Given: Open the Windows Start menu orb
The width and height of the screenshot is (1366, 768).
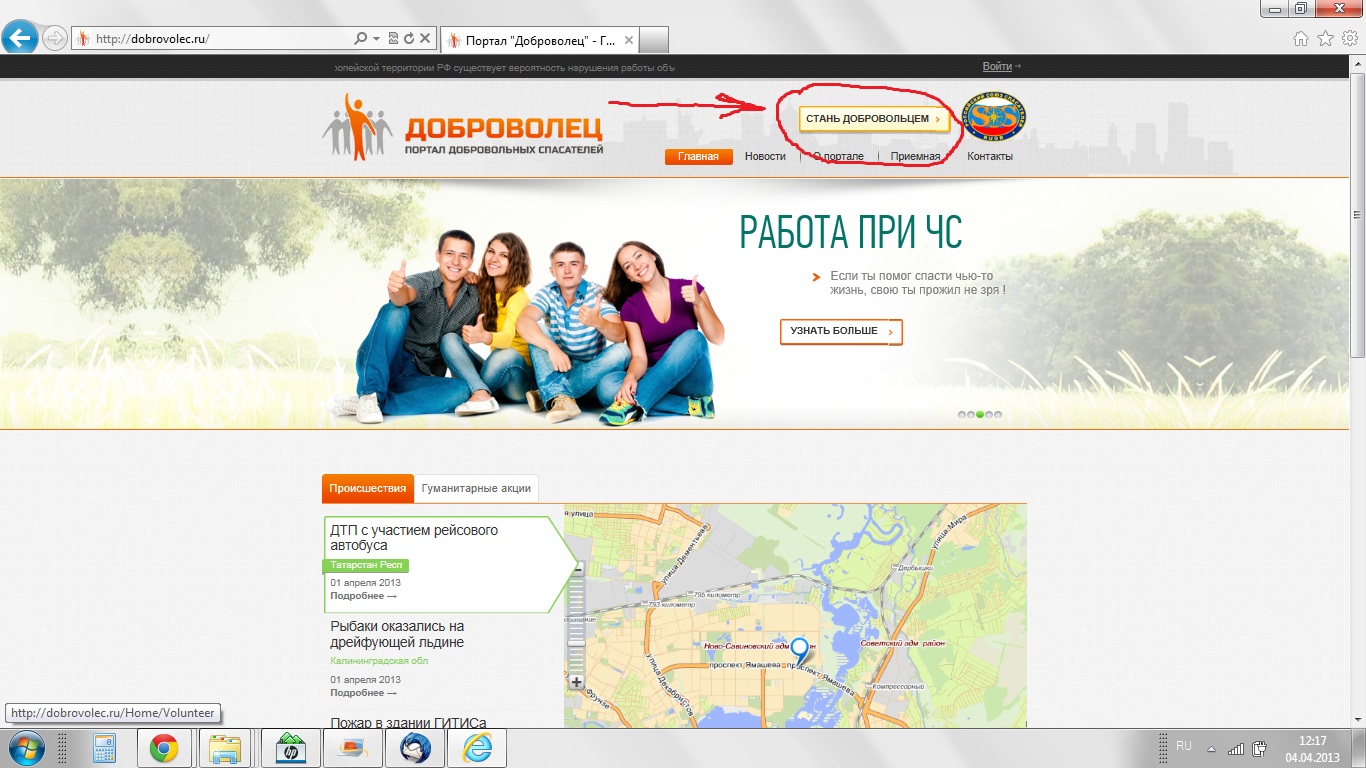Looking at the screenshot, I should pos(26,748).
